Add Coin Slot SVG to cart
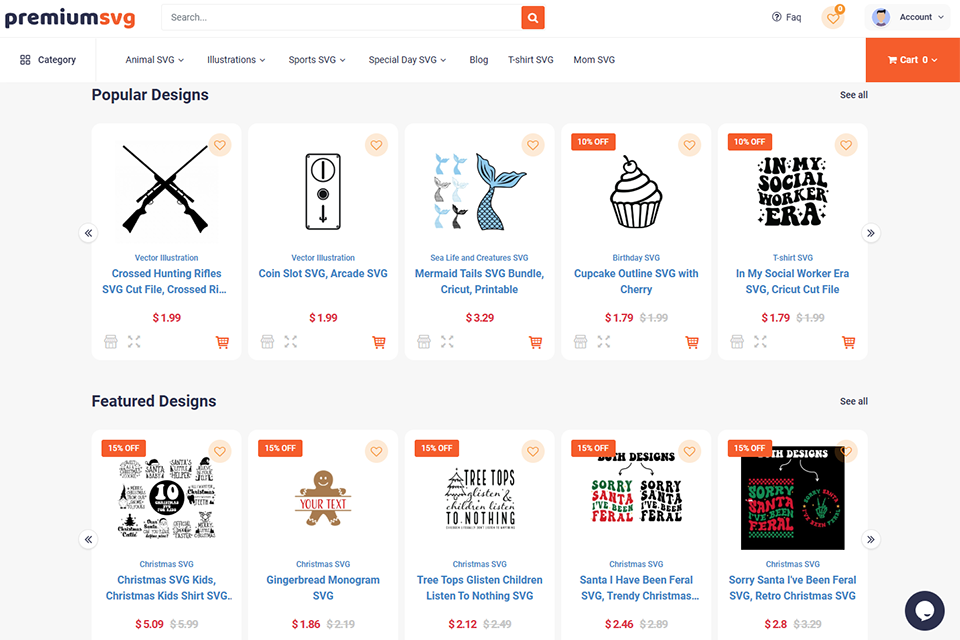The height and width of the screenshot is (640, 960). click(379, 342)
